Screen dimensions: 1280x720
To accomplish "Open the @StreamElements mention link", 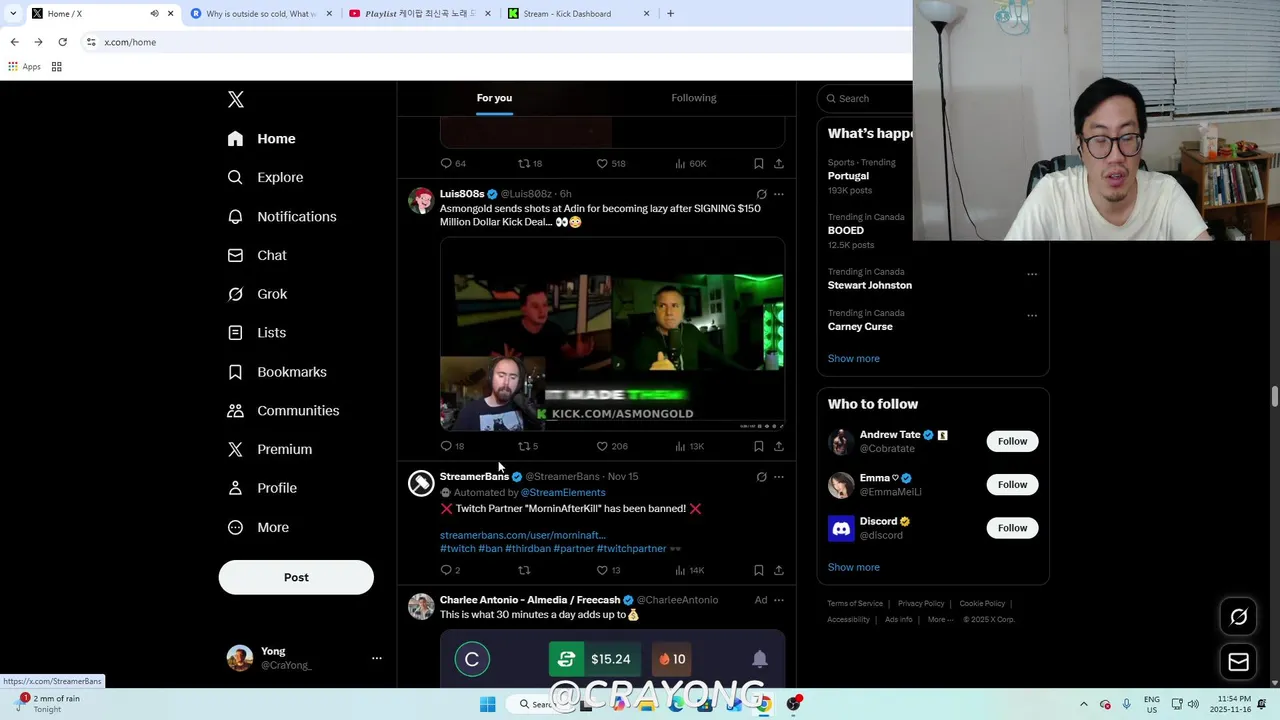I will pos(563,492).
